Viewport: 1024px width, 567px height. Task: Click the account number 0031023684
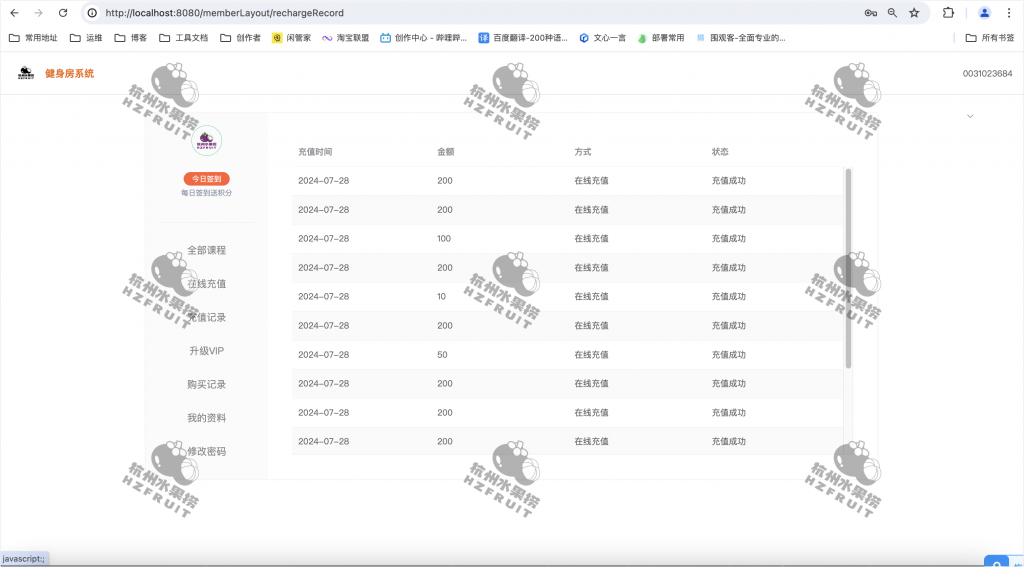pos(987,73)
